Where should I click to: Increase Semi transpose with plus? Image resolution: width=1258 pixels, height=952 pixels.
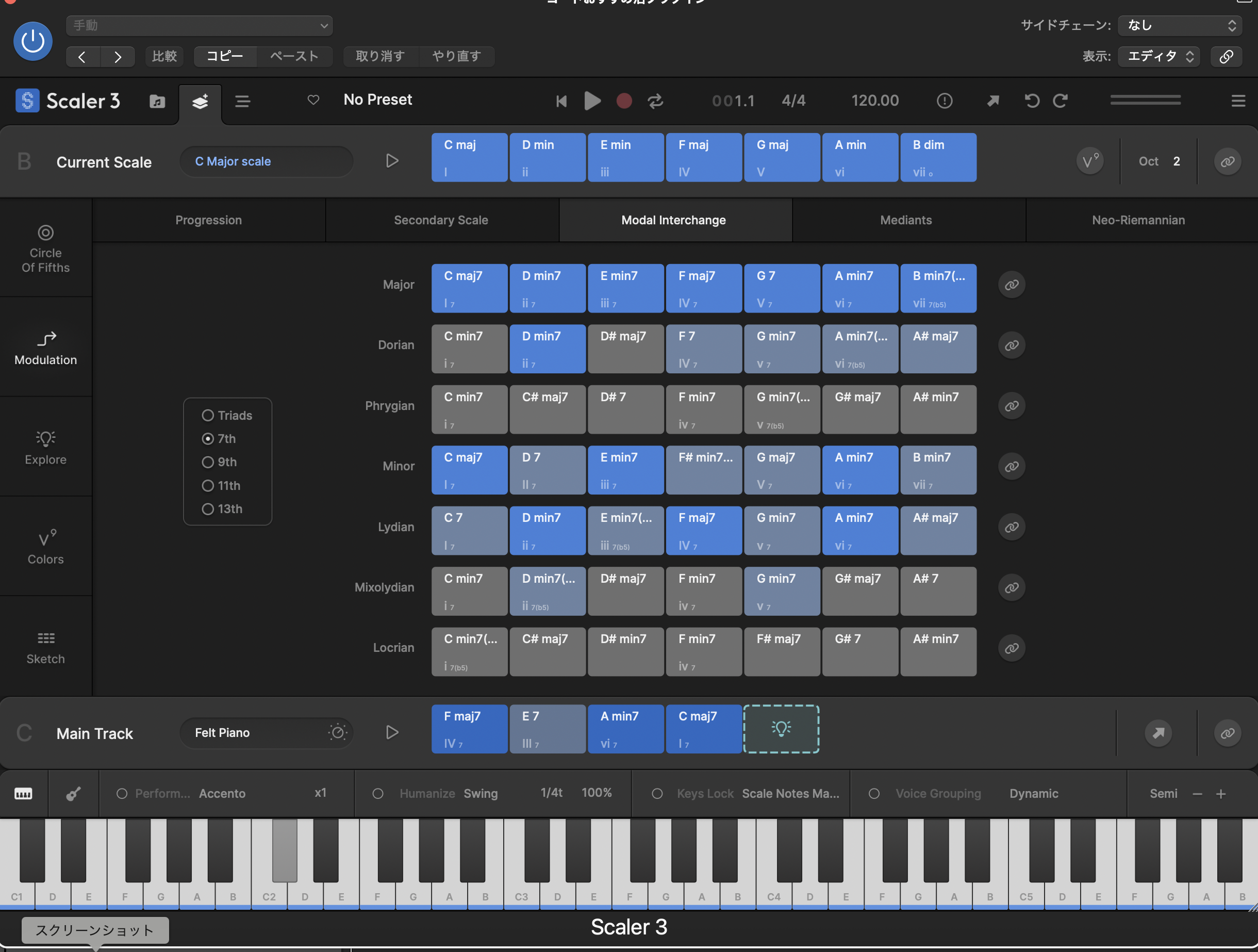[1220, 794]
